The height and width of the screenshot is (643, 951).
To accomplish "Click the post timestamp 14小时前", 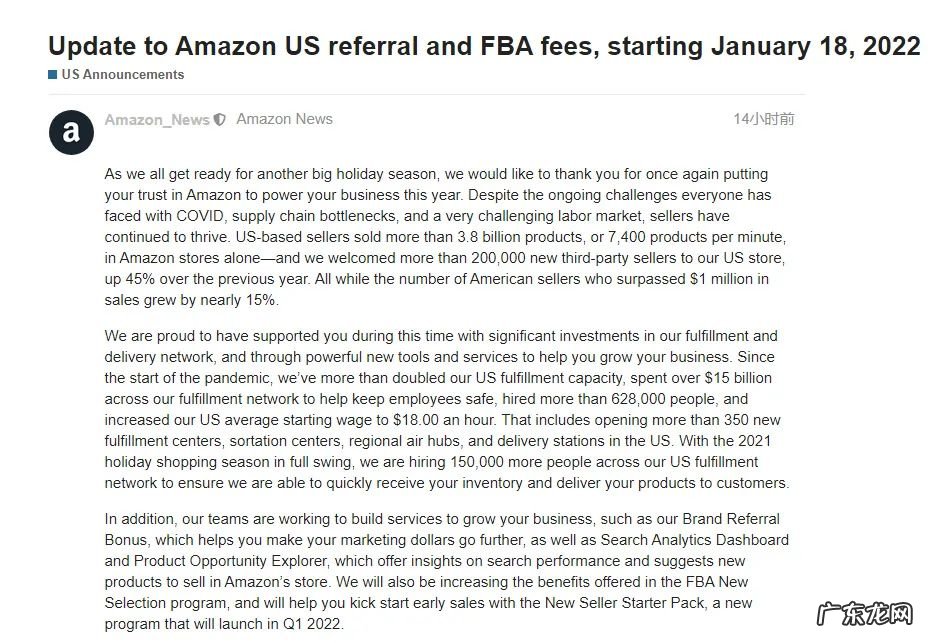I will click(763, 119).
